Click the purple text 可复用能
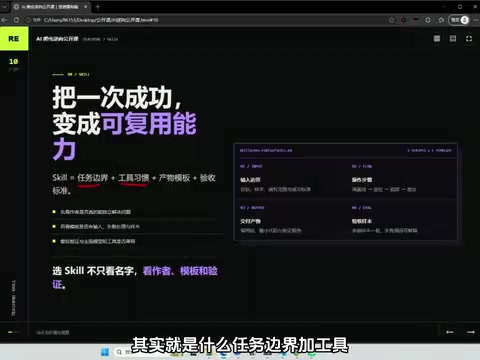 coord(149,124)
